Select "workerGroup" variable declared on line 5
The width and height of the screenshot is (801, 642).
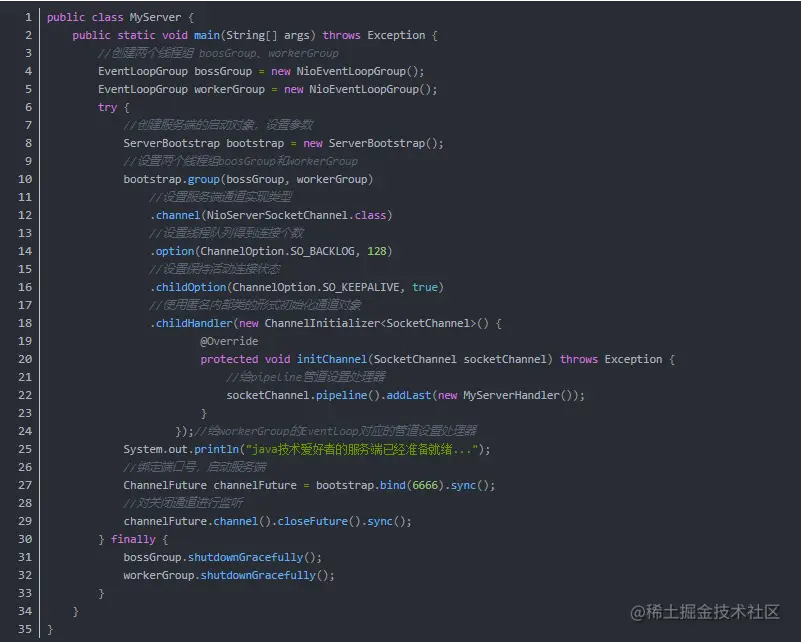[229, 89]
